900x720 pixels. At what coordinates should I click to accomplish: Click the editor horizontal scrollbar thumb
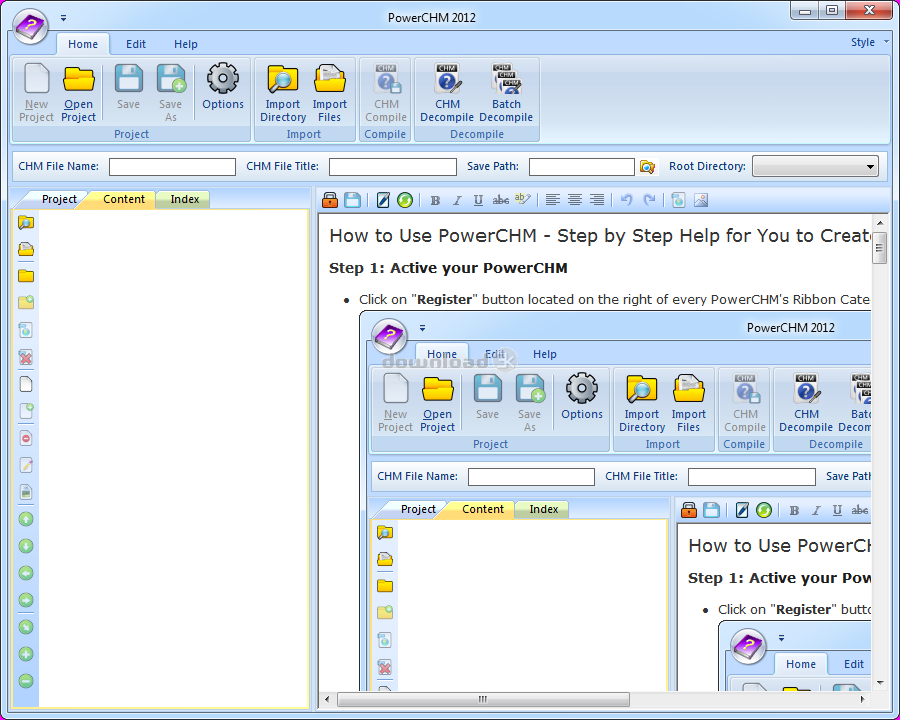click(x=483, y=699)
